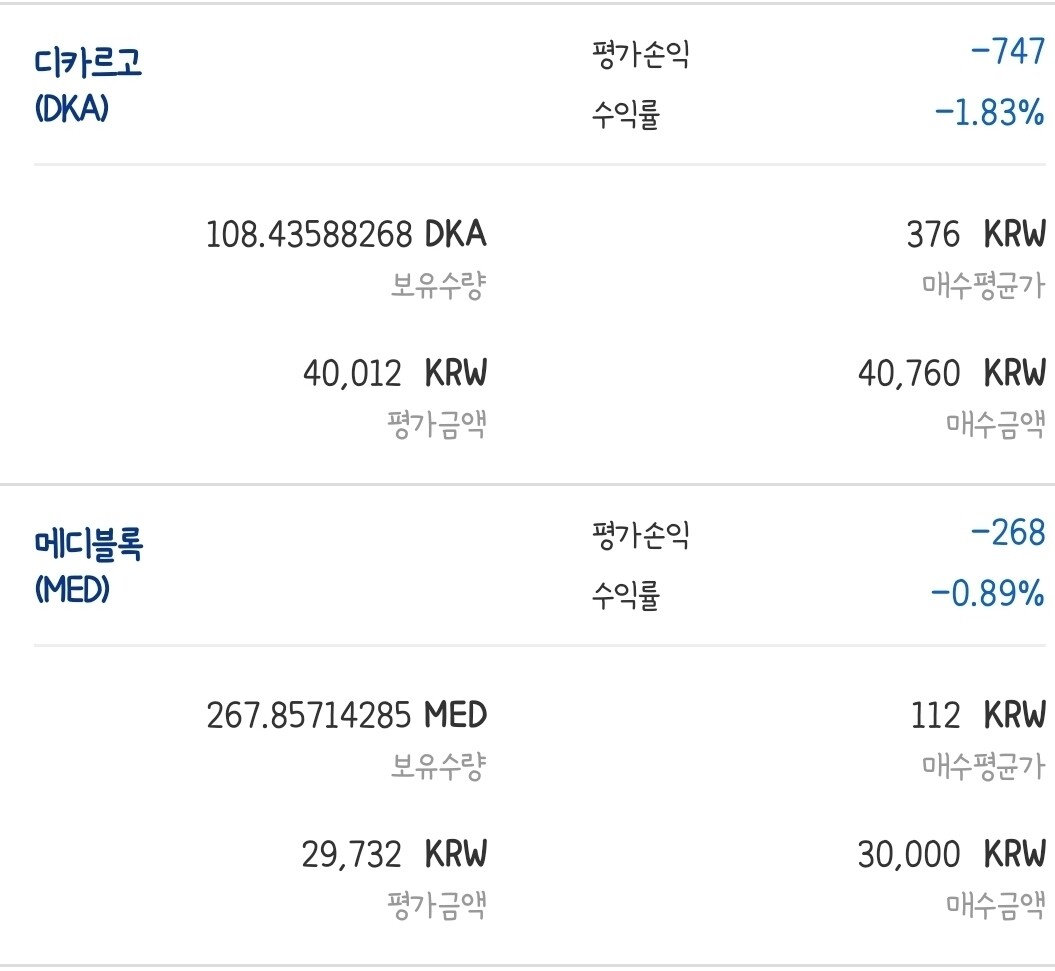Screen dimensions: 1055x971
Task: Click the 평가손익 label in the 디카르고 card
Action: coord(640,54)
